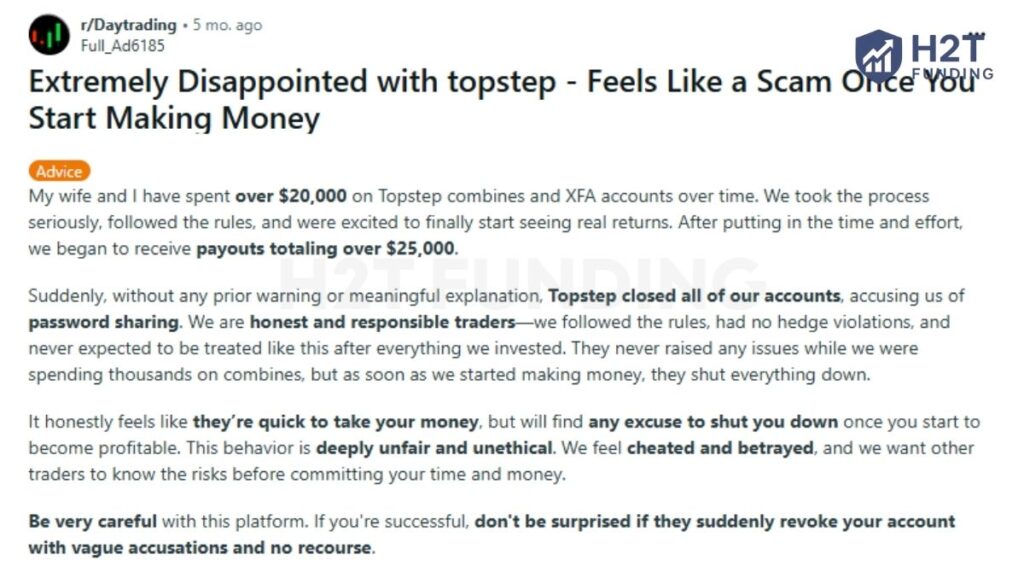Click the 'payouts totaling over $25,000' phrase
This screenshot has width=1024, height=572.
[x=325, y=249]
